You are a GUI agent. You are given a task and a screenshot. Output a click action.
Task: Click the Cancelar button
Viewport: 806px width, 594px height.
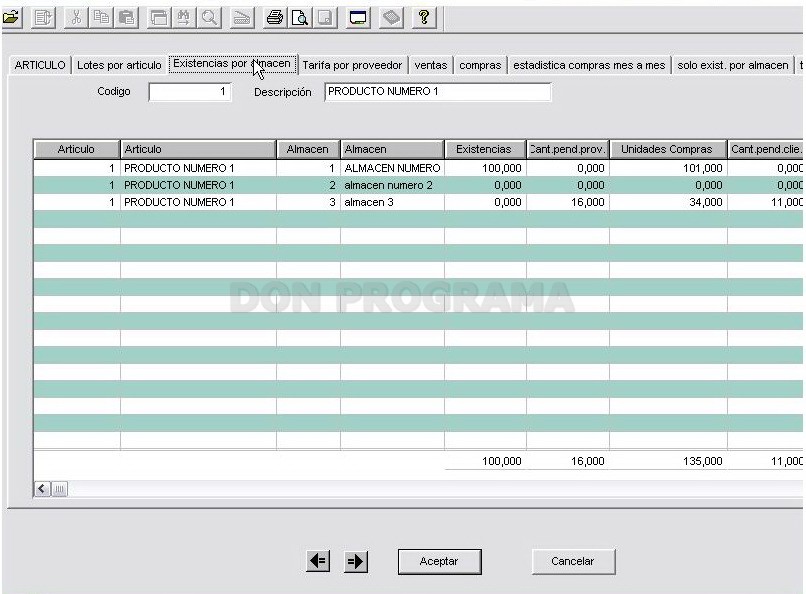click(x=573, y=561)
